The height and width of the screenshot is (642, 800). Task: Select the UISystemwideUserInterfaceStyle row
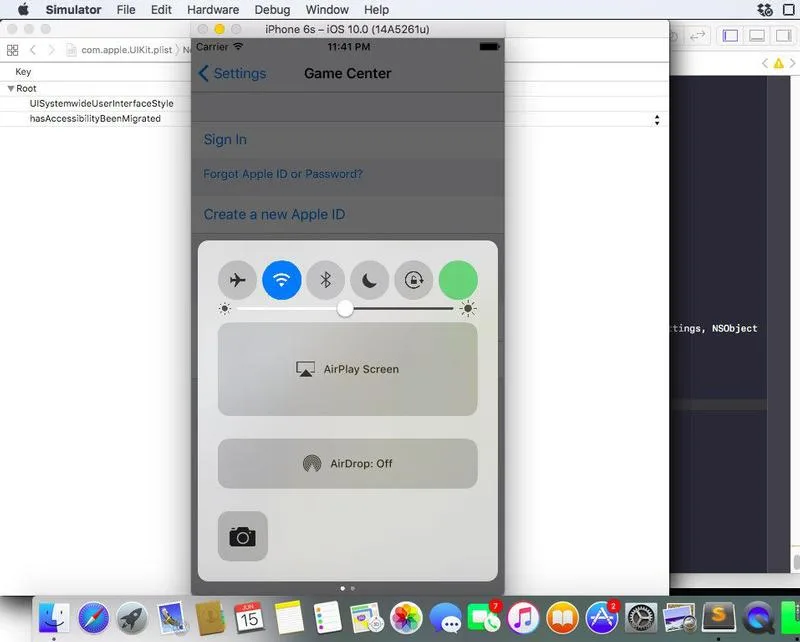[102, 104]
